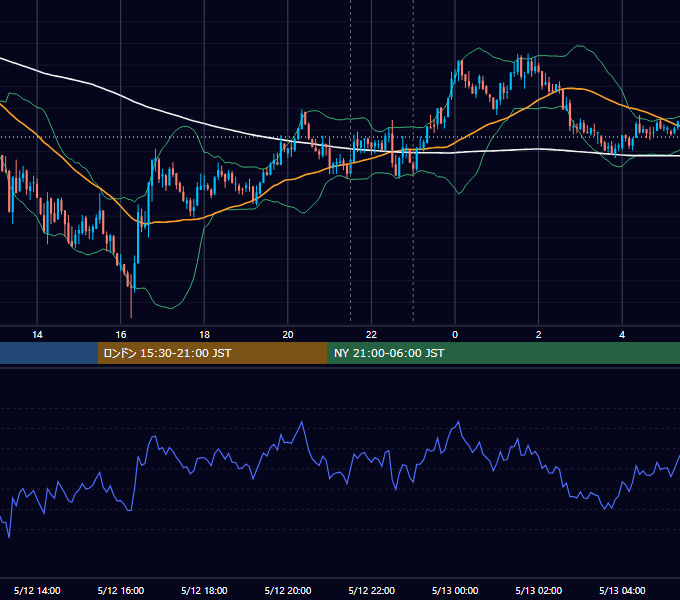Click the 5/13 02:00 date label
The image size is (680, 600).
[x=539, y=590]
